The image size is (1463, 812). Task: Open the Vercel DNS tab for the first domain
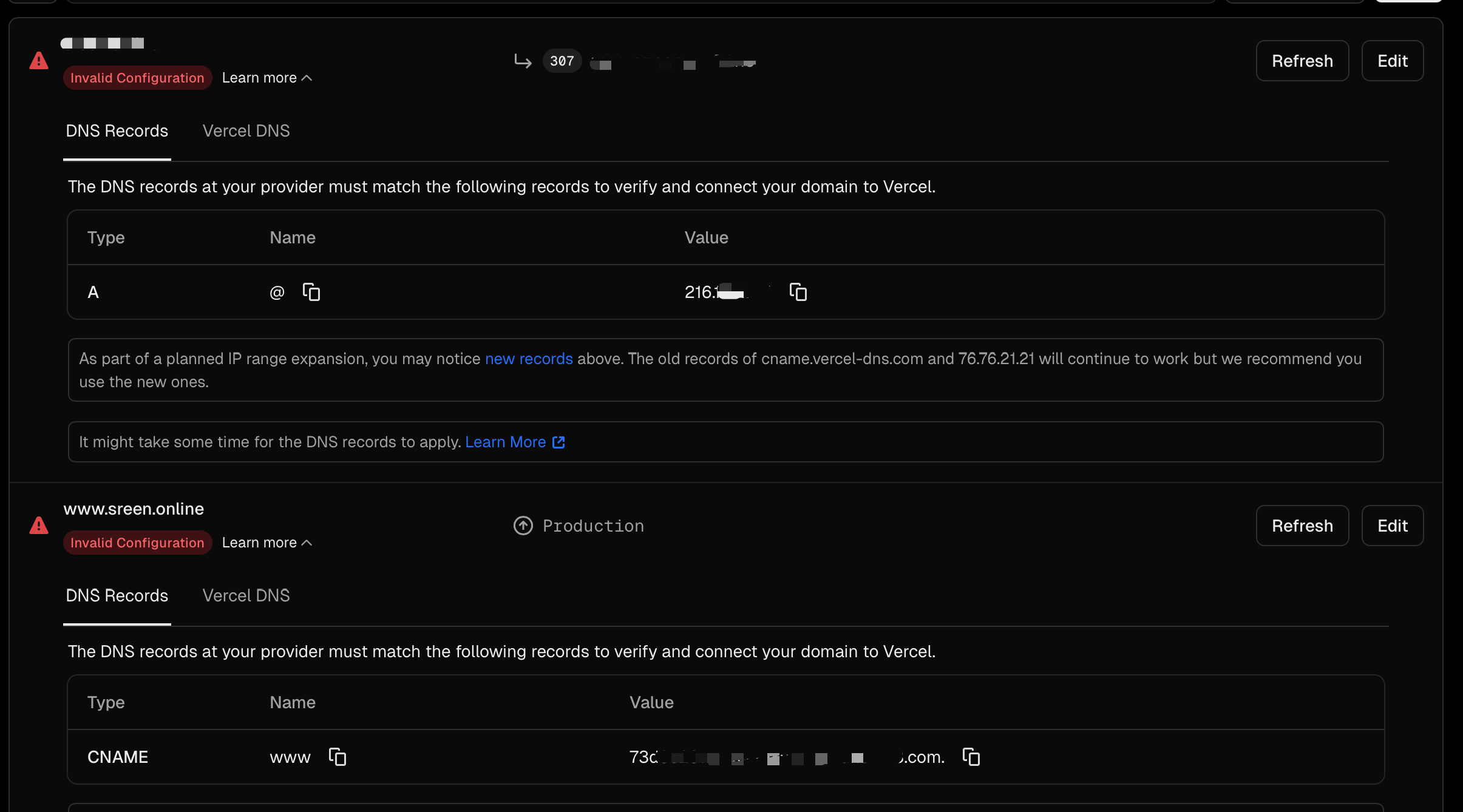point(246,131)
